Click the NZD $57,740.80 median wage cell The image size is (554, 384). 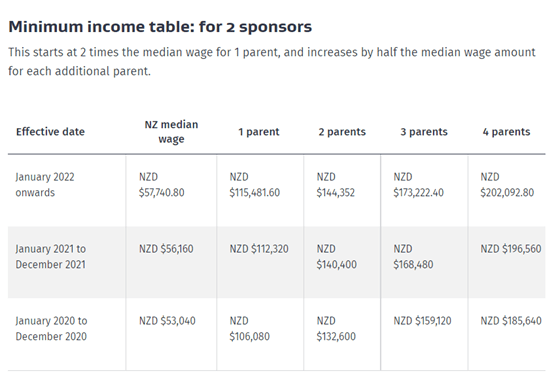(161, 185)
